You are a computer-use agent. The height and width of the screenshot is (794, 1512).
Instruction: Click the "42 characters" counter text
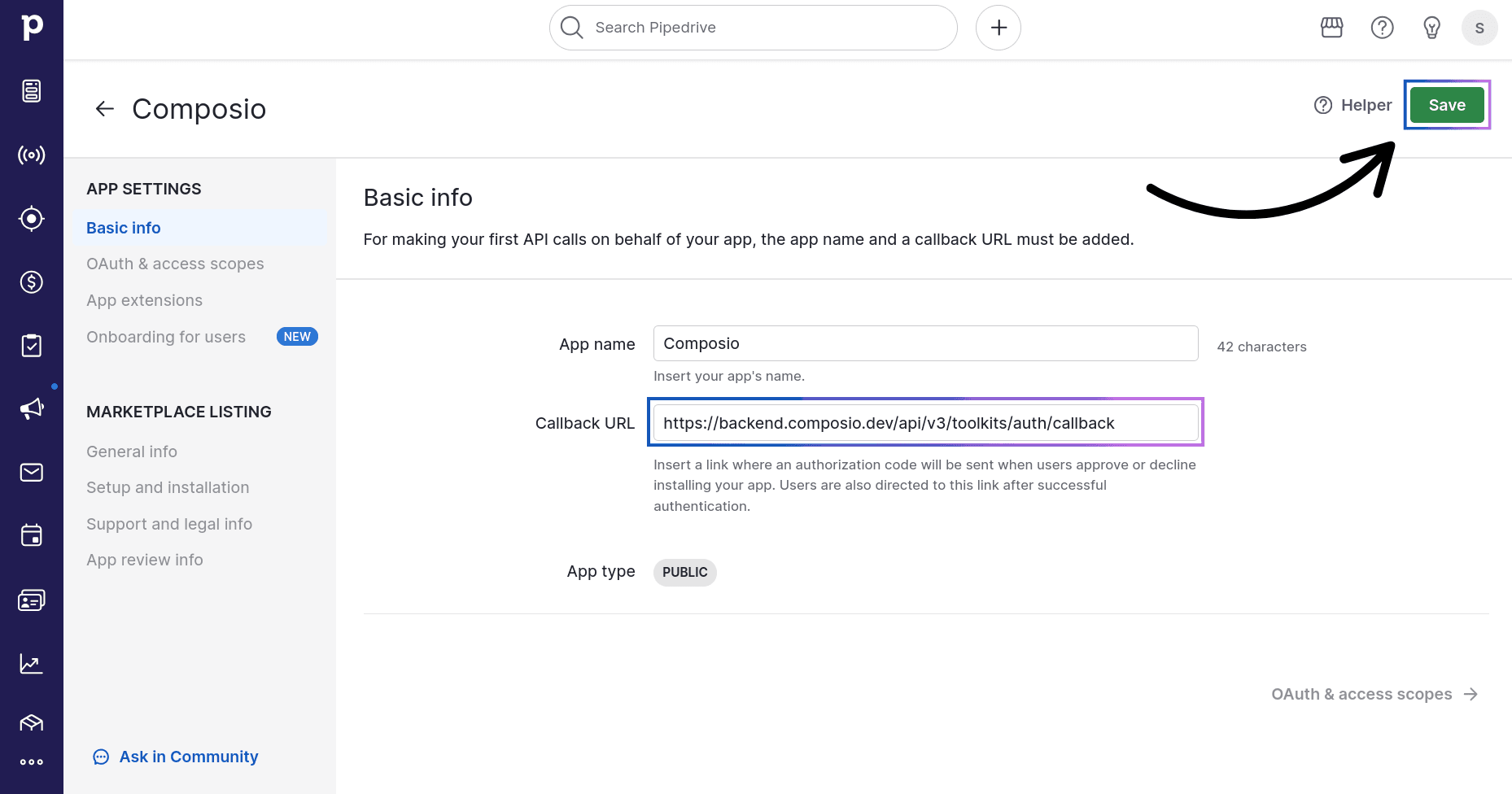1262,347
